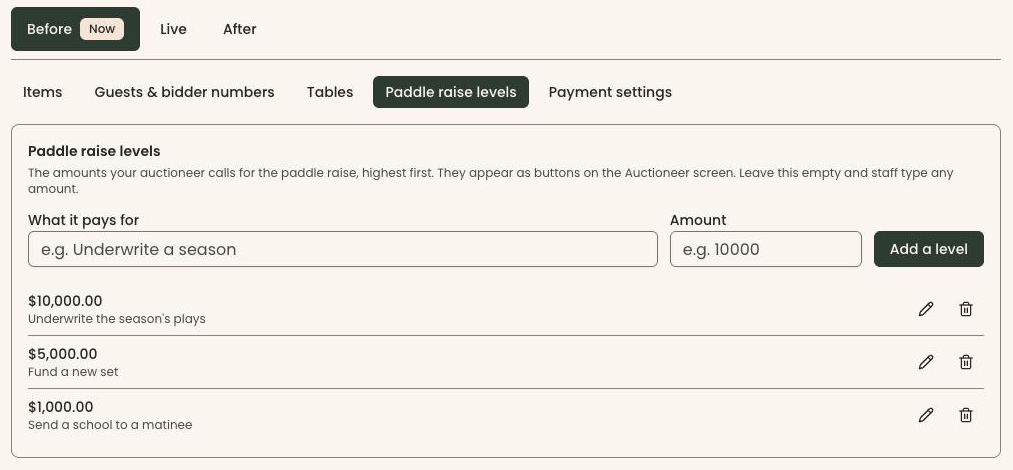The image size is (1013, 470).
Task: Click the Fund a new set description
Action: (x=73, y=372)
